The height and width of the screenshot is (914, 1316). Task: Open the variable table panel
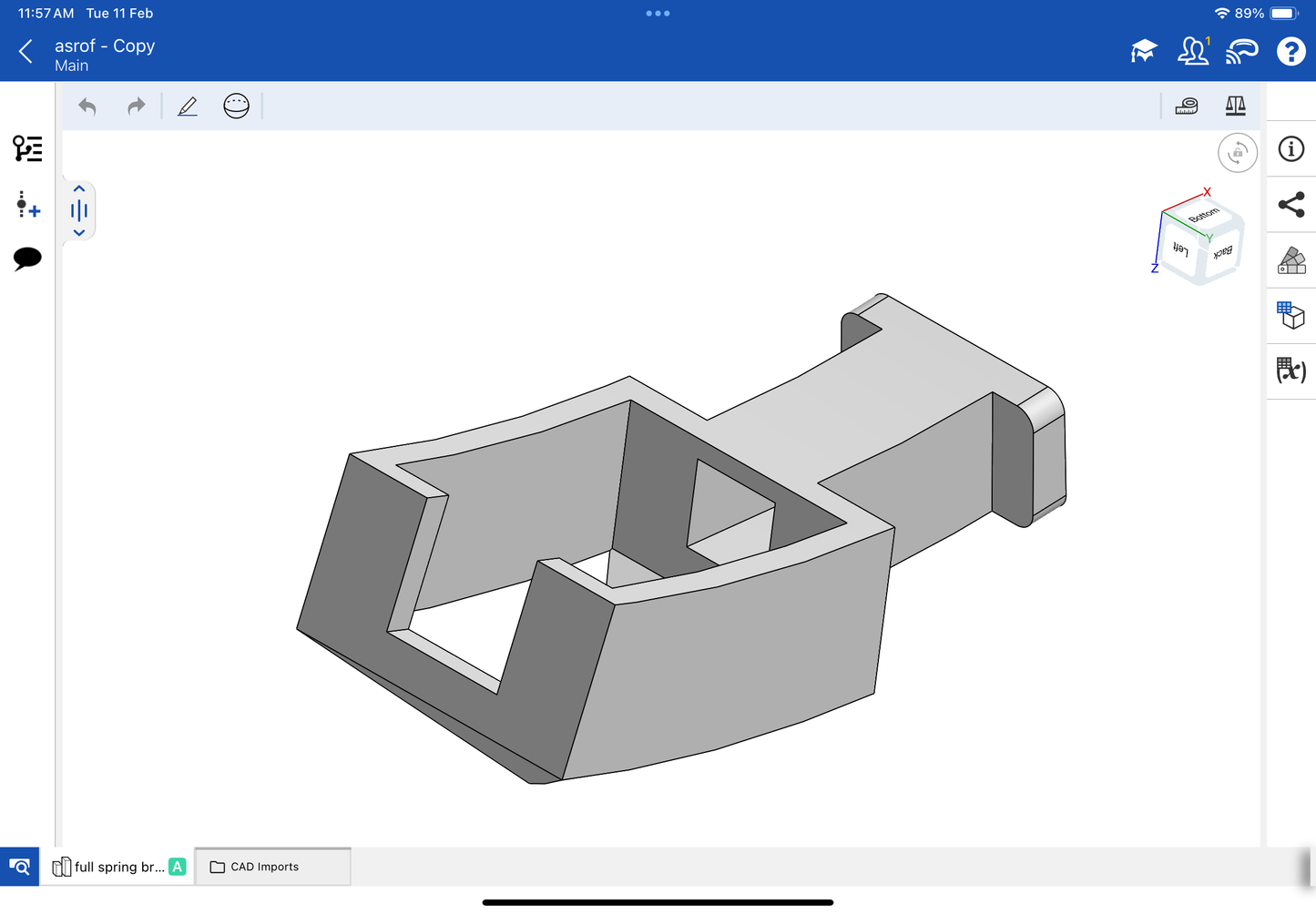[x=1290, y=370]
